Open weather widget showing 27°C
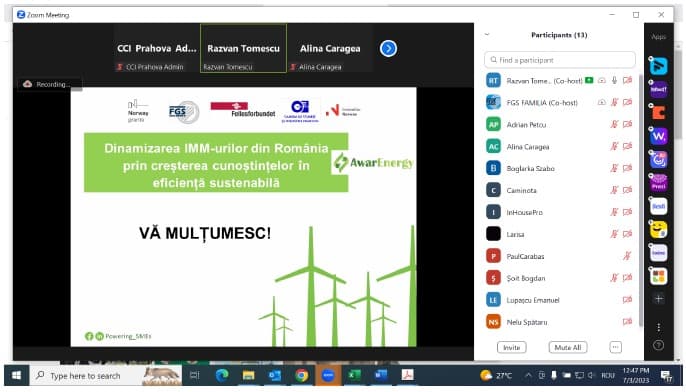This screenshot has height=392, width=686. [x=496, y=375]
